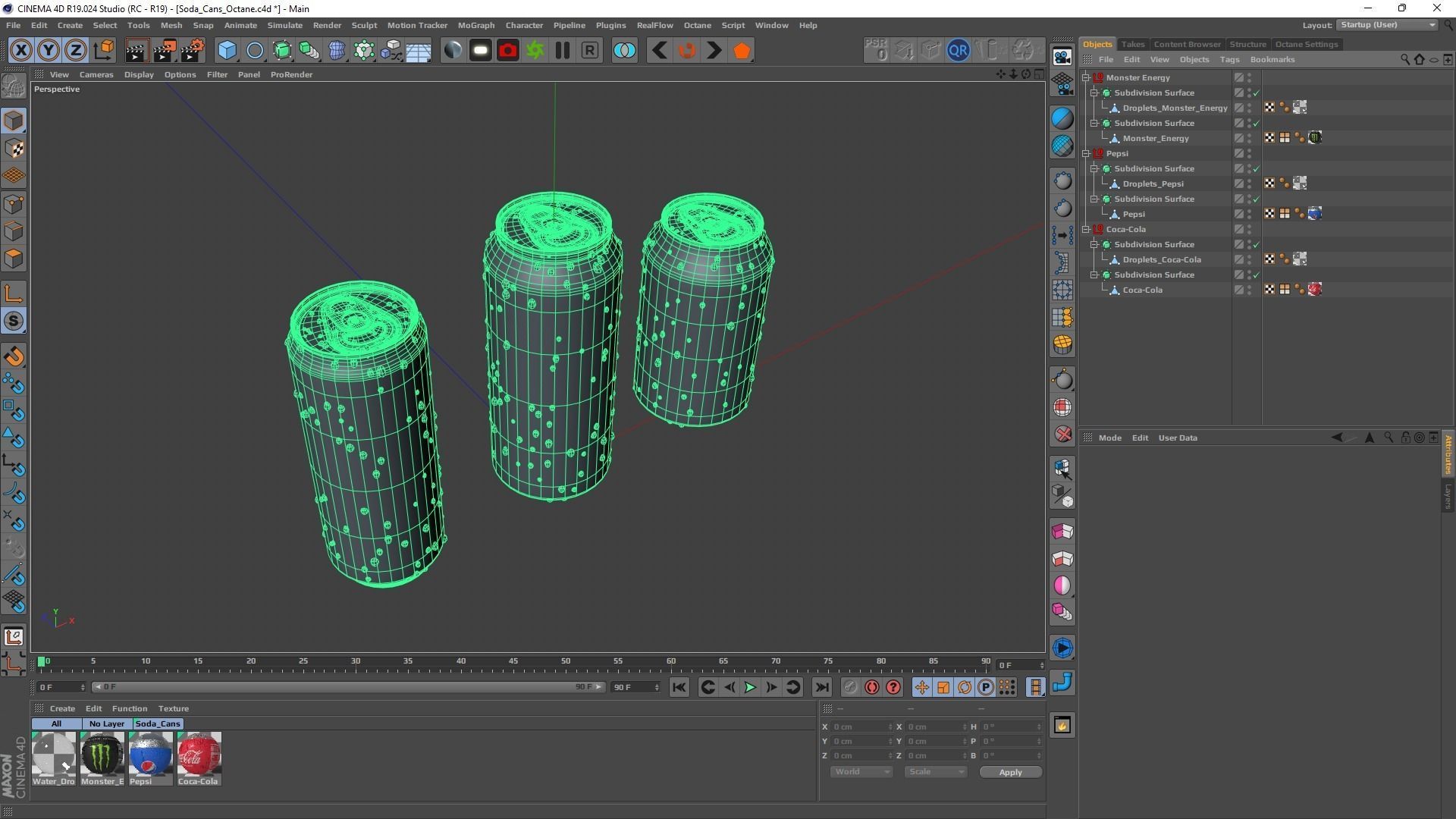Go to timeline end

pyautogui.click(x=822, y=688)
